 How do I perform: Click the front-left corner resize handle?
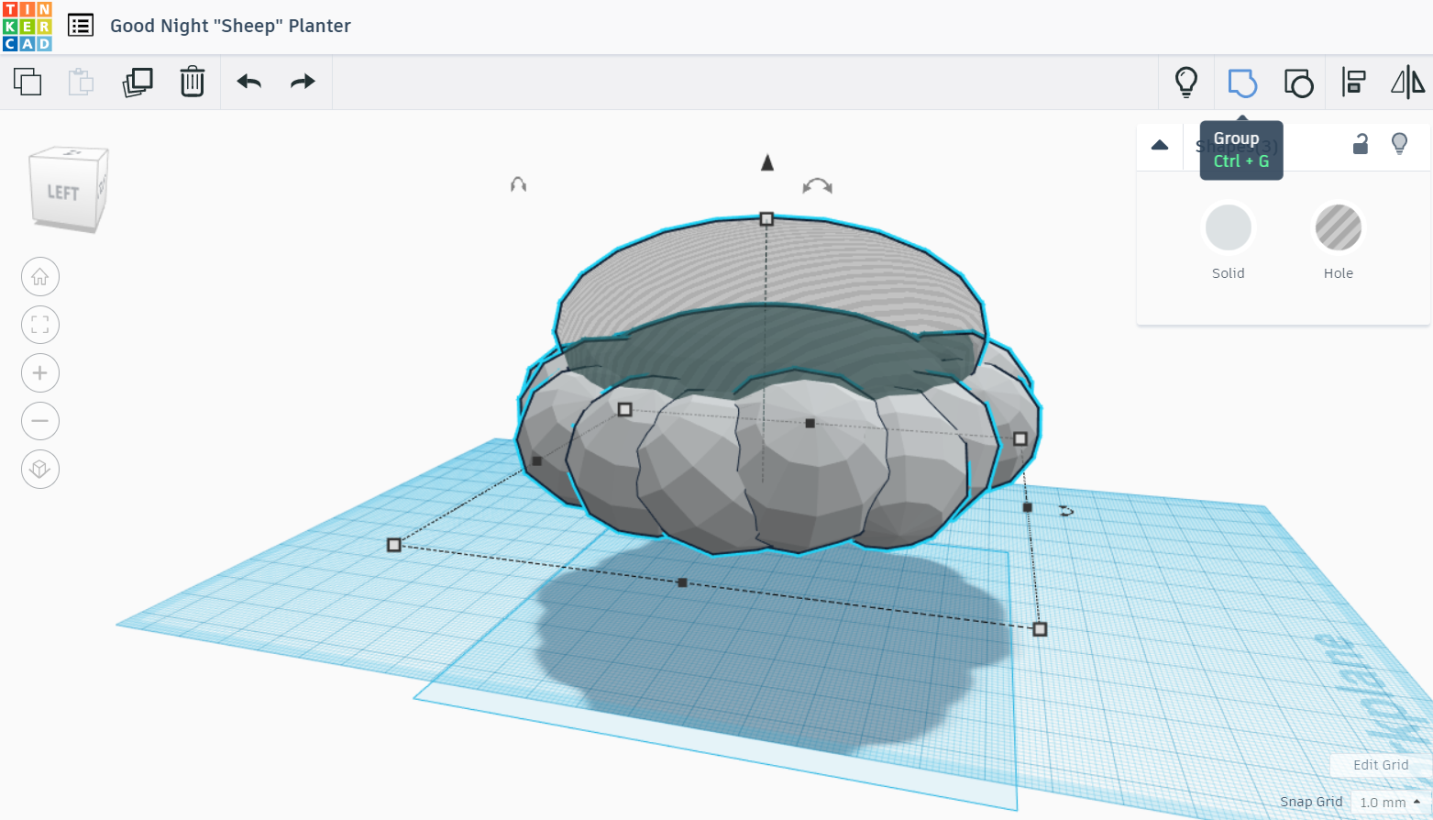394,545
